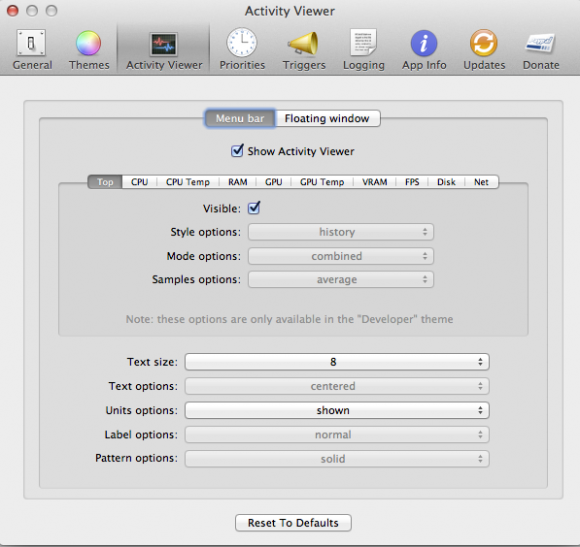The image size is (580, 547).
Task: Open the Themes color wheel pane
Action: (89, 50)
